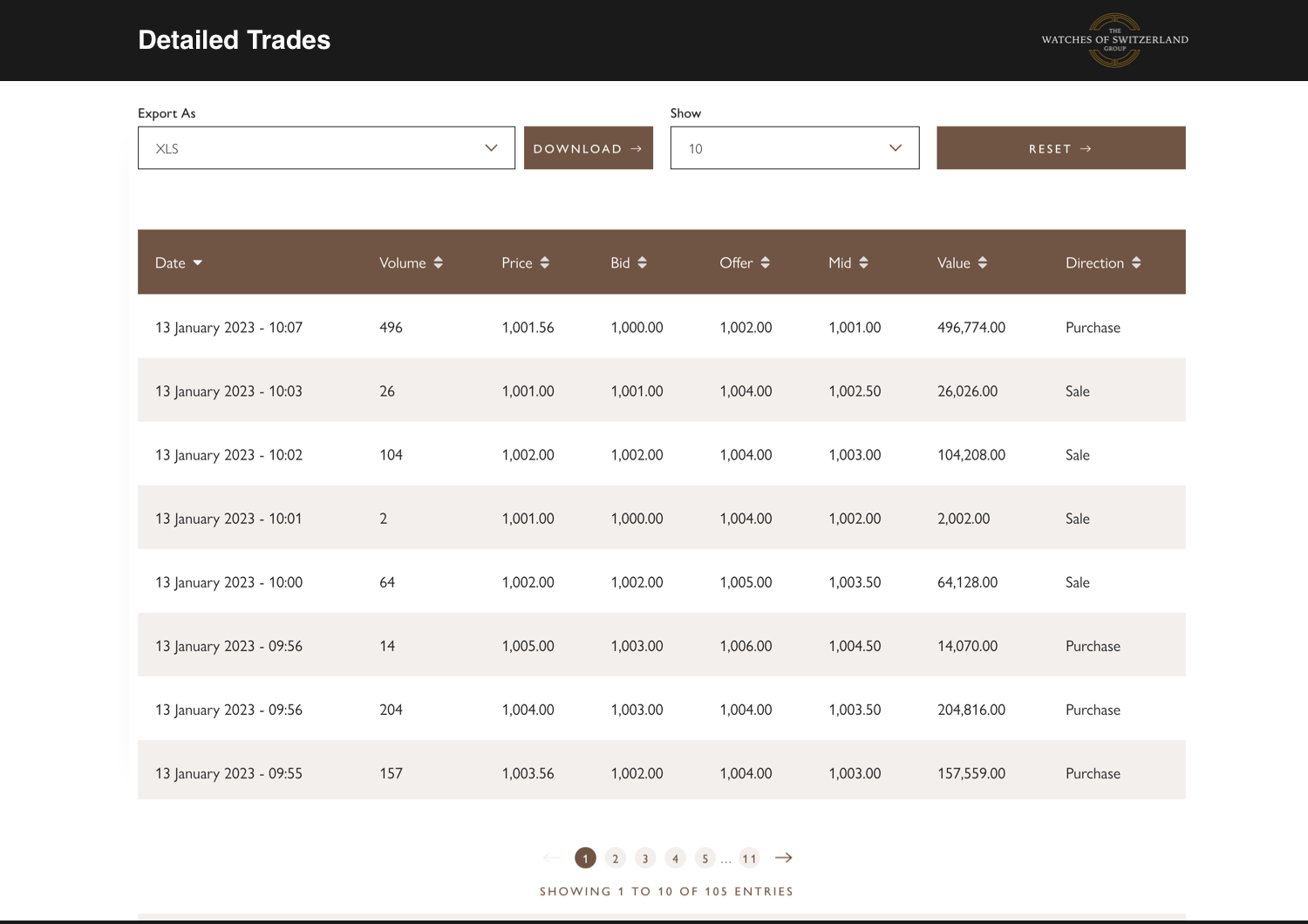Sort the Bid column
1308x924 pixels.
642,262
